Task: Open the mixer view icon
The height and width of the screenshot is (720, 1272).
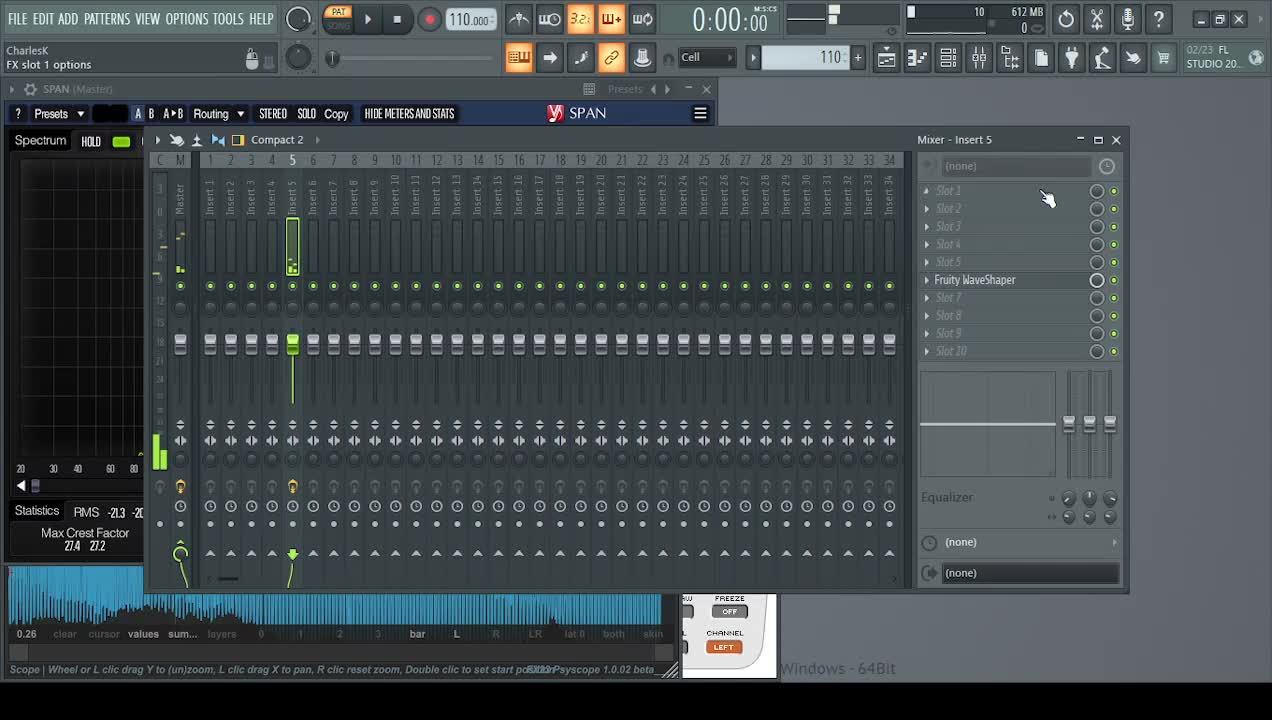Action: [979, 59]
